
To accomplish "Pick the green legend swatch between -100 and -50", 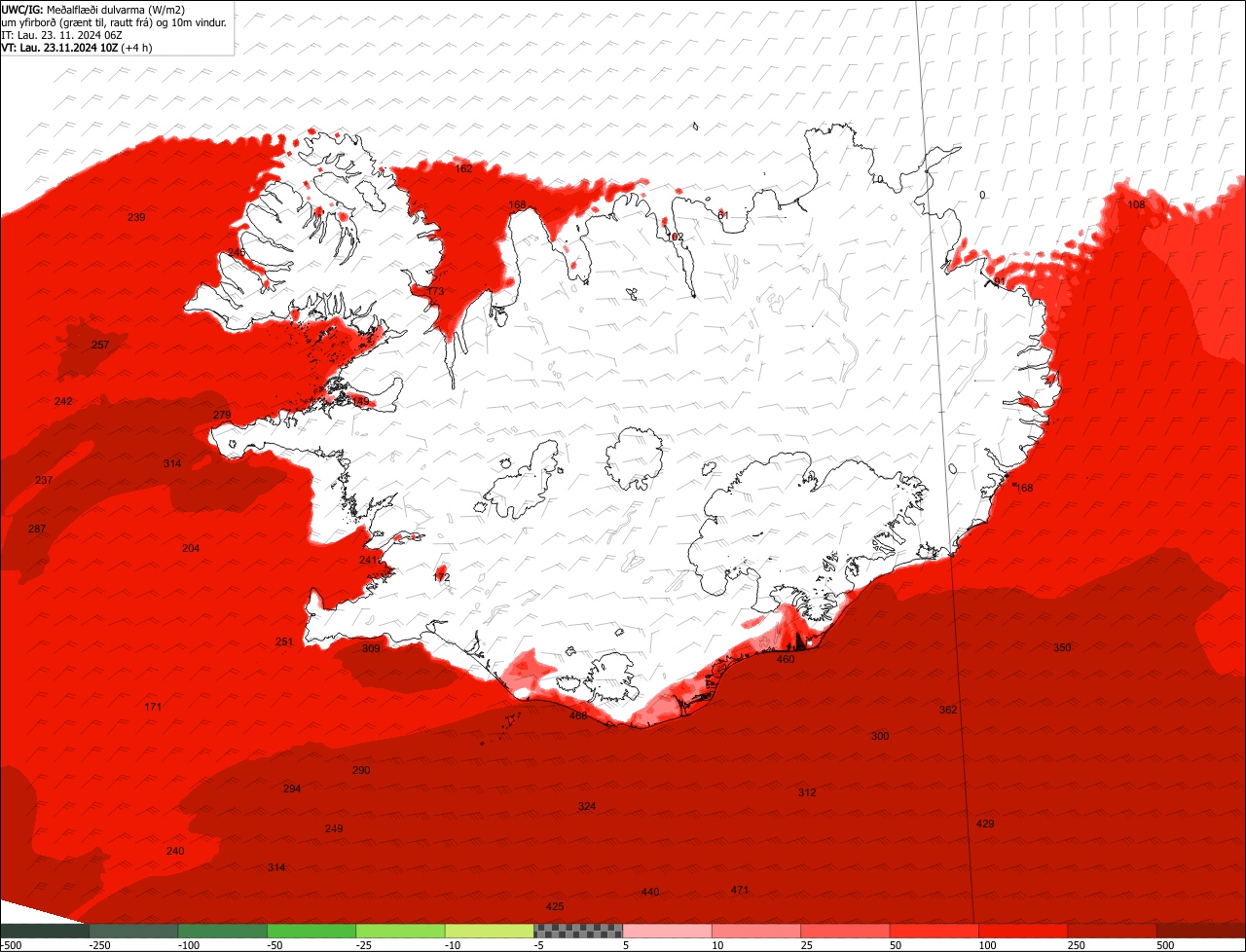I will (x=222, y=931).
